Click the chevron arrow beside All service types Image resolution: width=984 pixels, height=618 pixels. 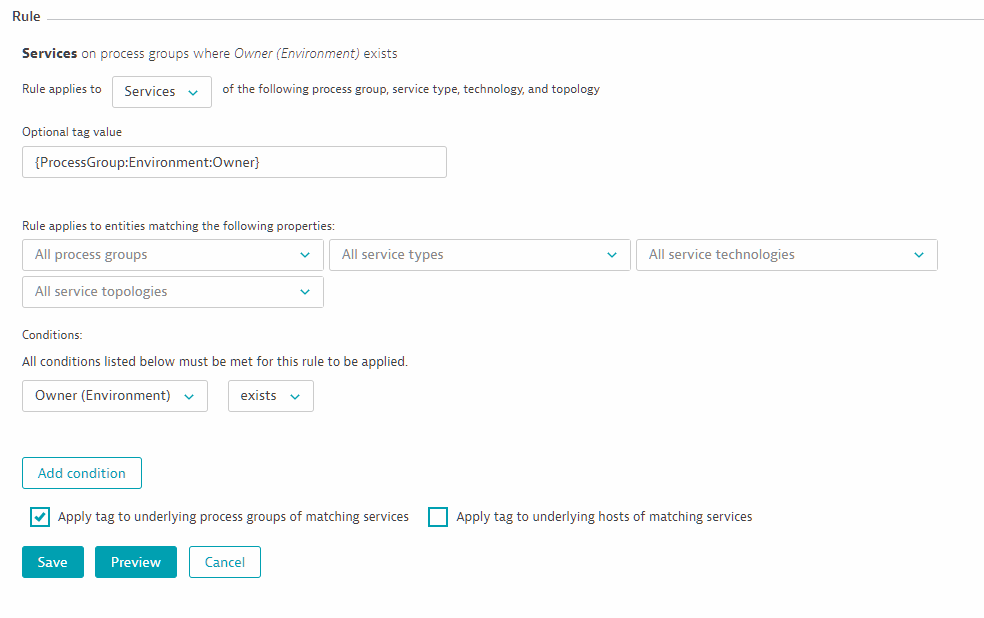tap(612, 255)
